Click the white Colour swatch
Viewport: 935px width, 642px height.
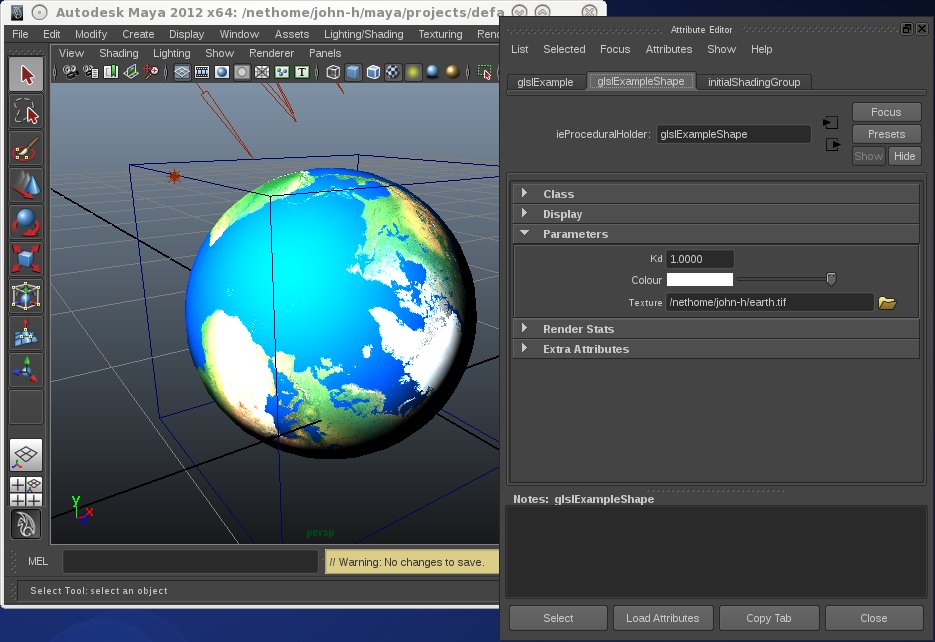pyautogui.click(x=699, y=280)
